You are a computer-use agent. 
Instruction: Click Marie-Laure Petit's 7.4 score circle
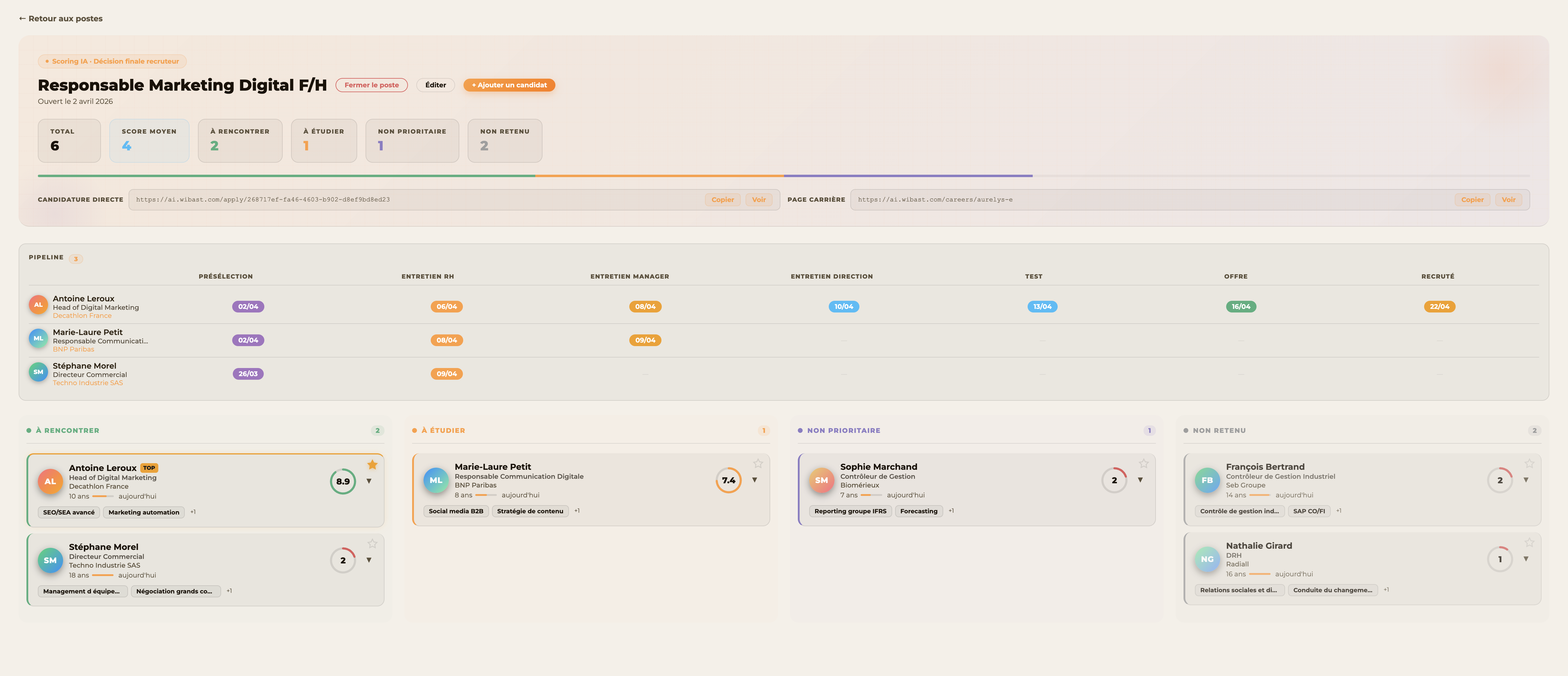click(x=728, y=480)
